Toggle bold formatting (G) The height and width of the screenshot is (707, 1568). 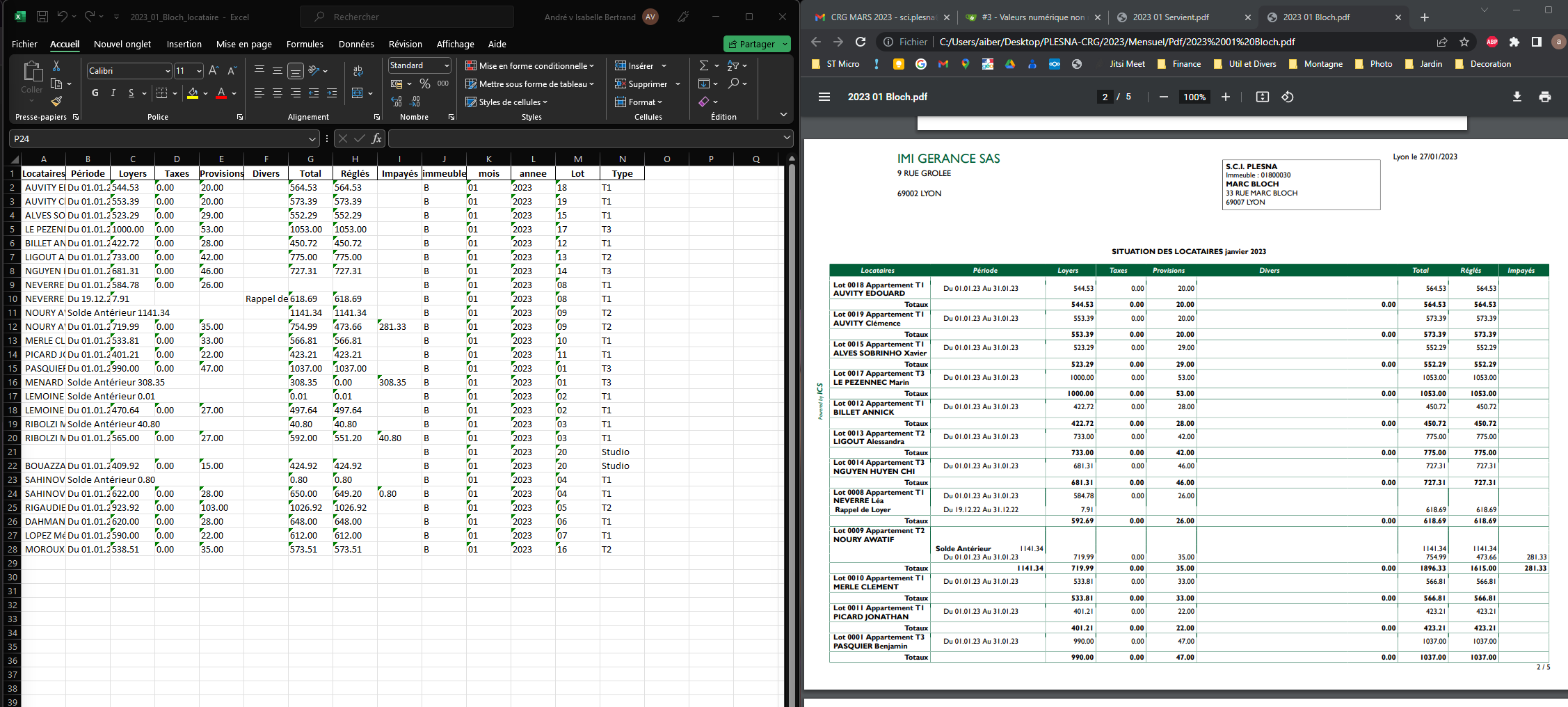pyautogui.click(x=95, y=93)
